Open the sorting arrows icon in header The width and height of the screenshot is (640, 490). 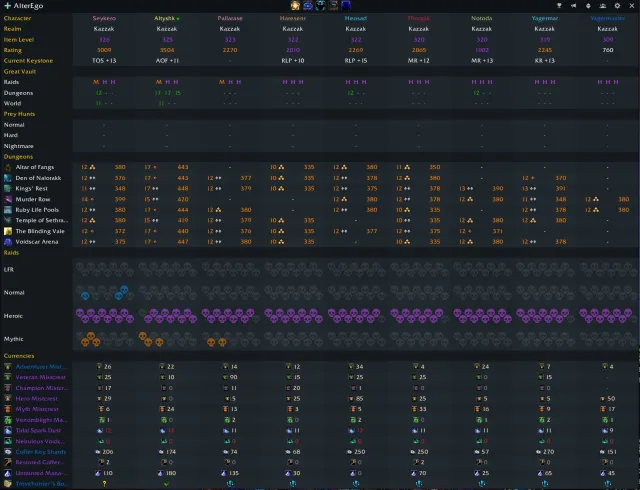point(588,6)
